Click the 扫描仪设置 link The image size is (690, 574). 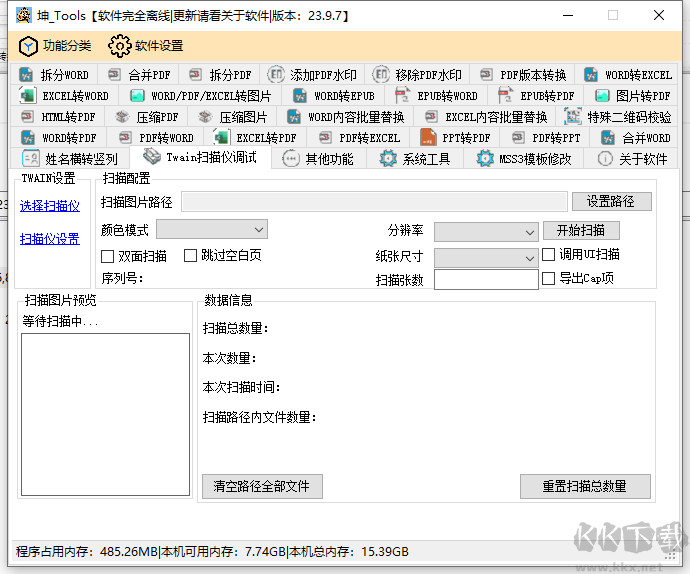(x=50, y=239)
